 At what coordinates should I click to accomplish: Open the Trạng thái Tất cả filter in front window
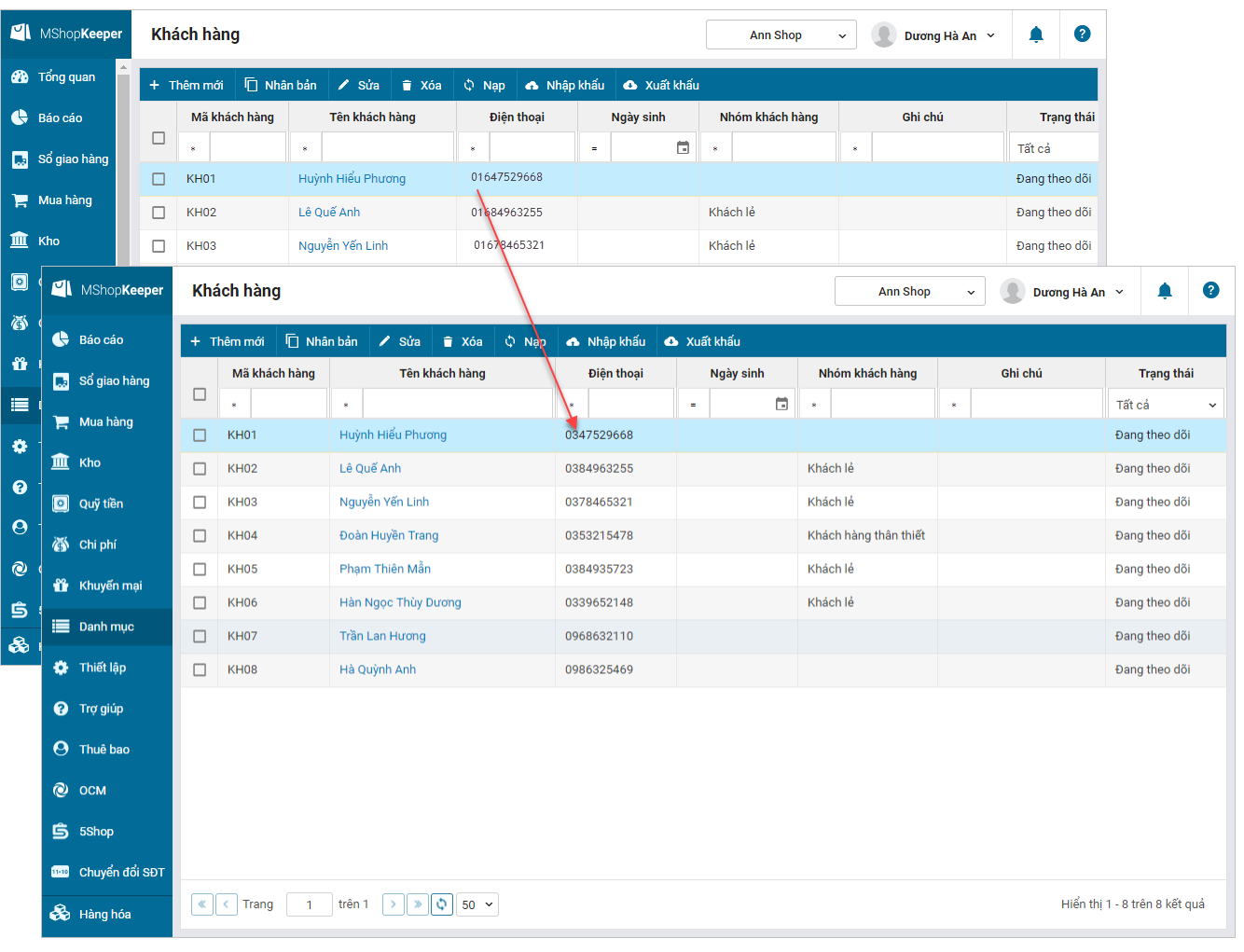tap(1166, 405)
